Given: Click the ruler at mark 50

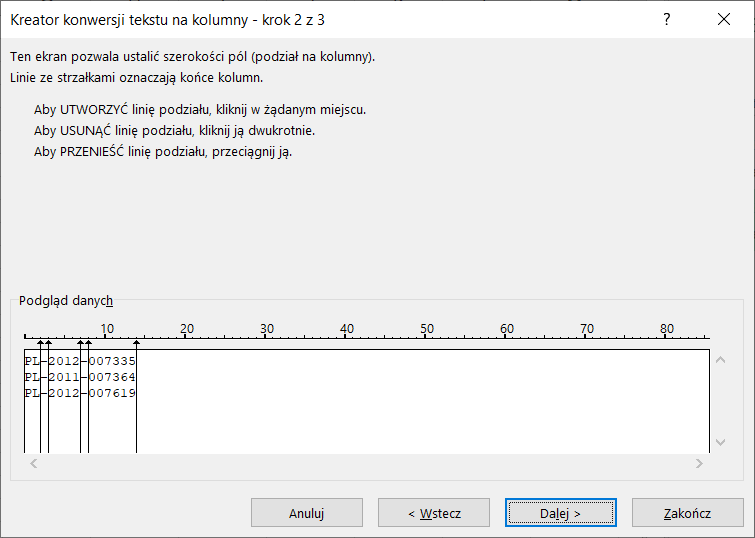Looking at the screenshot, I should (426, 336).
